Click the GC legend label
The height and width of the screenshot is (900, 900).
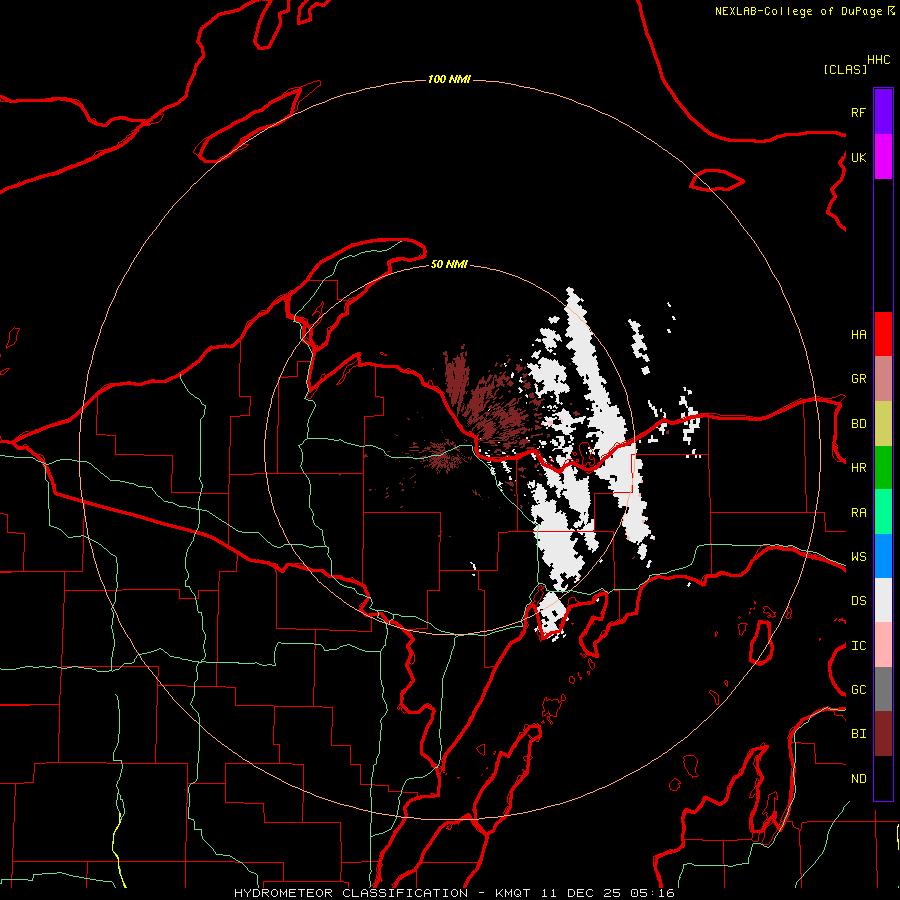tap(858, 690)
